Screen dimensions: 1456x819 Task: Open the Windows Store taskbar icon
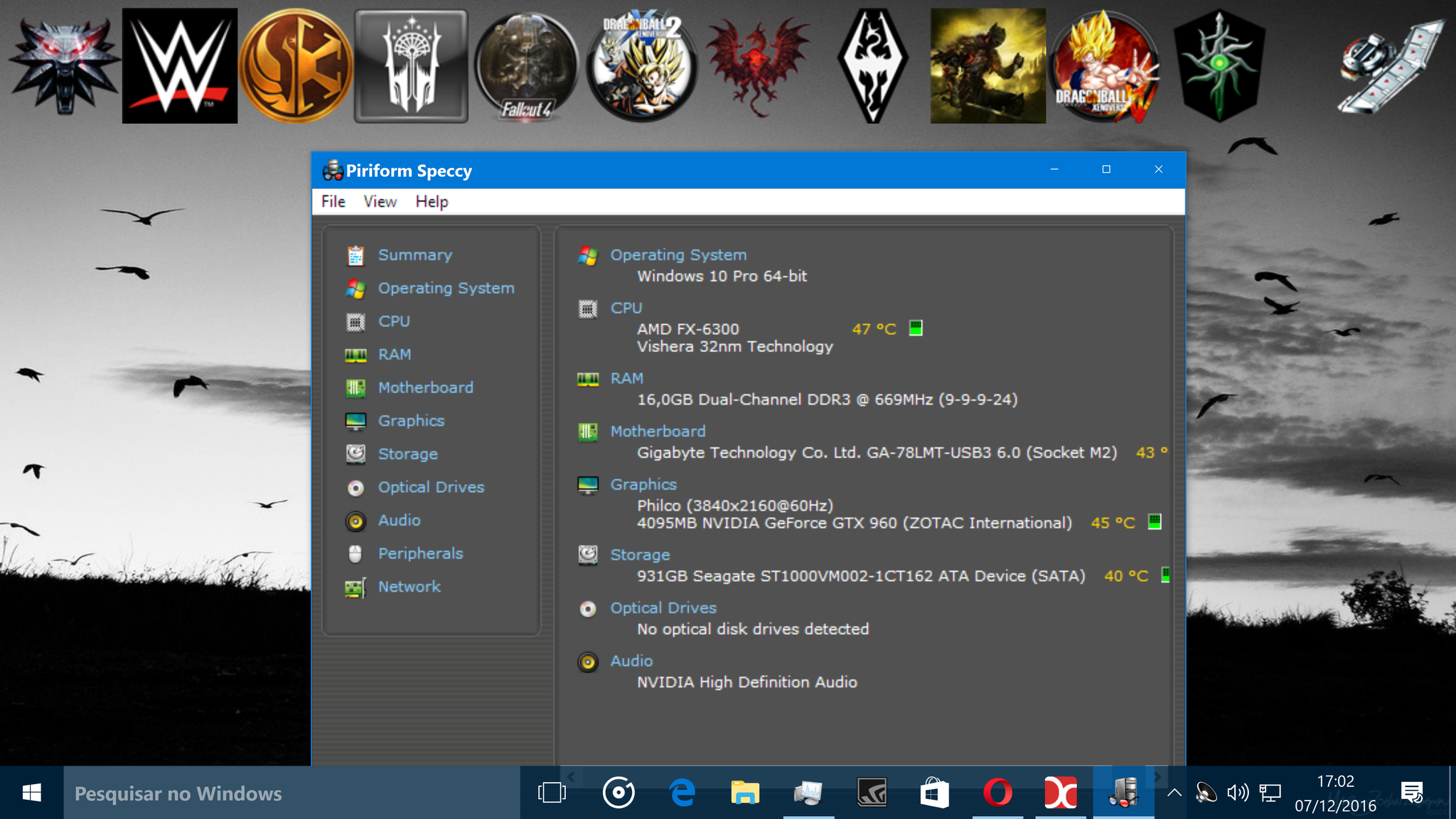pos(934,793)
